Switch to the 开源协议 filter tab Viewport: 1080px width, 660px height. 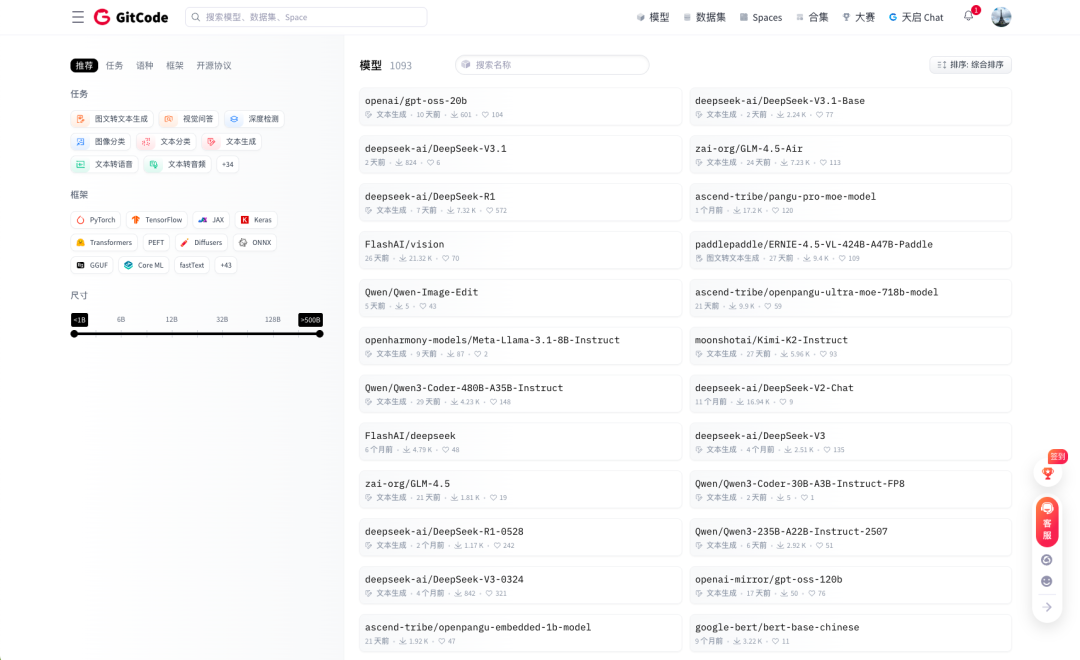pyautogui.click(x=214, y=65)
